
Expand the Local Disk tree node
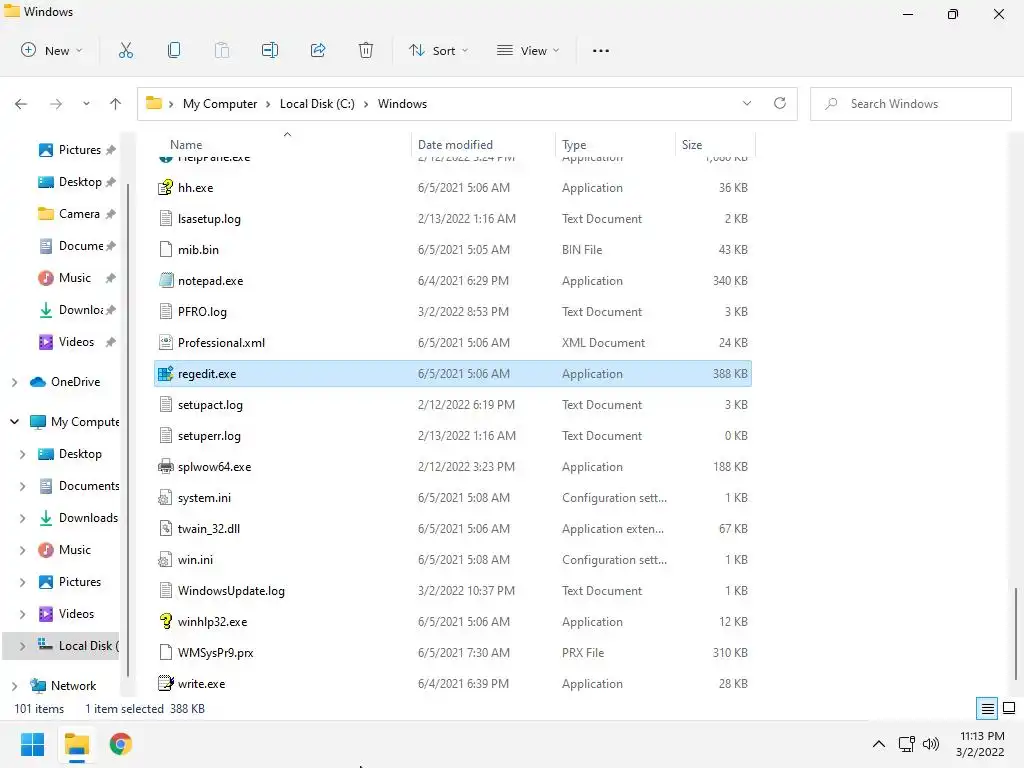[x=22, y=646]
